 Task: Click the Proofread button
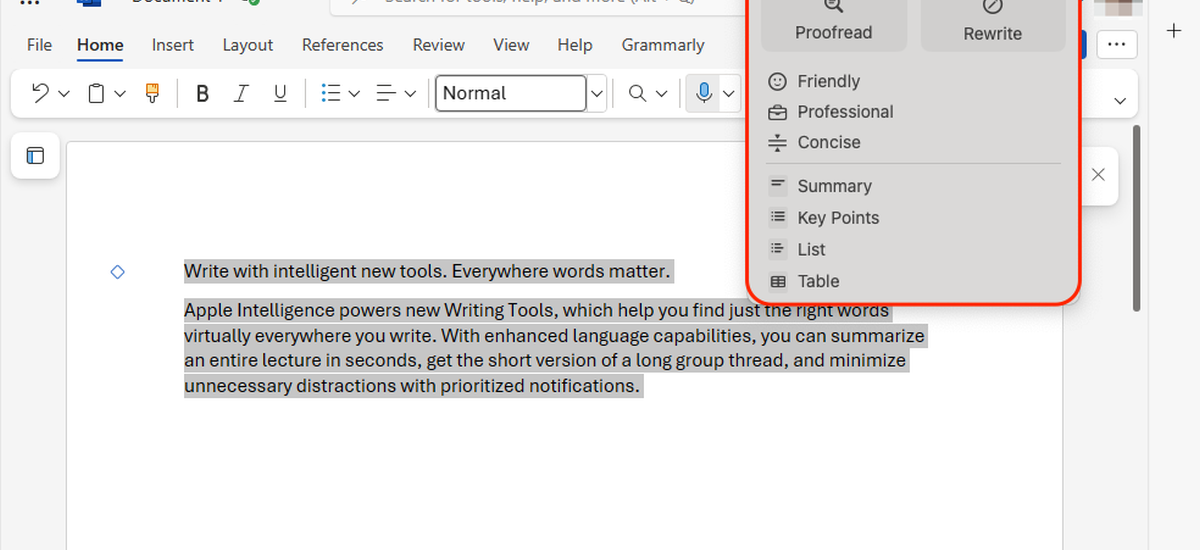pyautogui.click(x=833, y=24)
